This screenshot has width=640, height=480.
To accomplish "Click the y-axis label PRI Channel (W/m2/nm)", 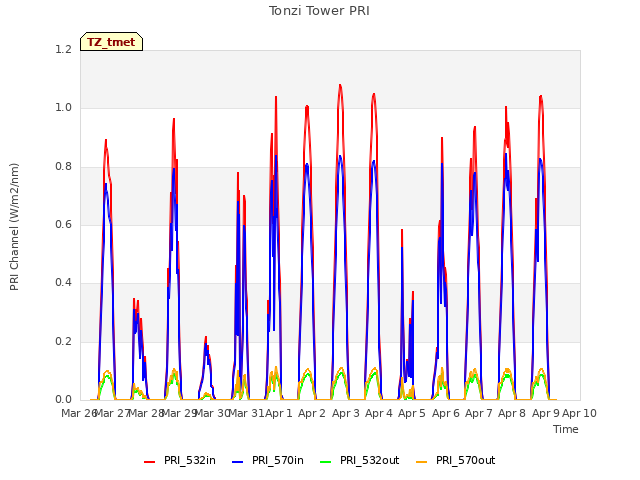I will 14,227.
